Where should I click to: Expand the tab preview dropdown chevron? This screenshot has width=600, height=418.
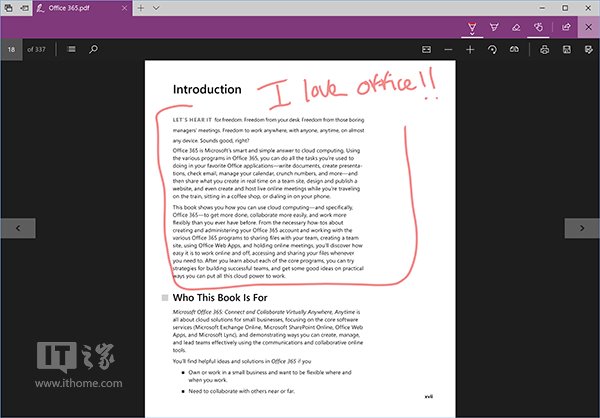[x=156, y=8]
